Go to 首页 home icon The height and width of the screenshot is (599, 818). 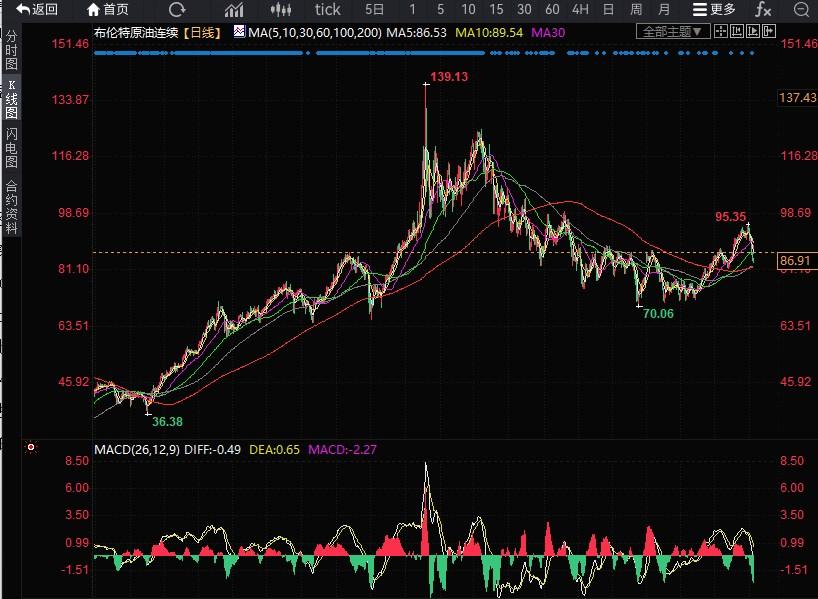coord(107,9)
